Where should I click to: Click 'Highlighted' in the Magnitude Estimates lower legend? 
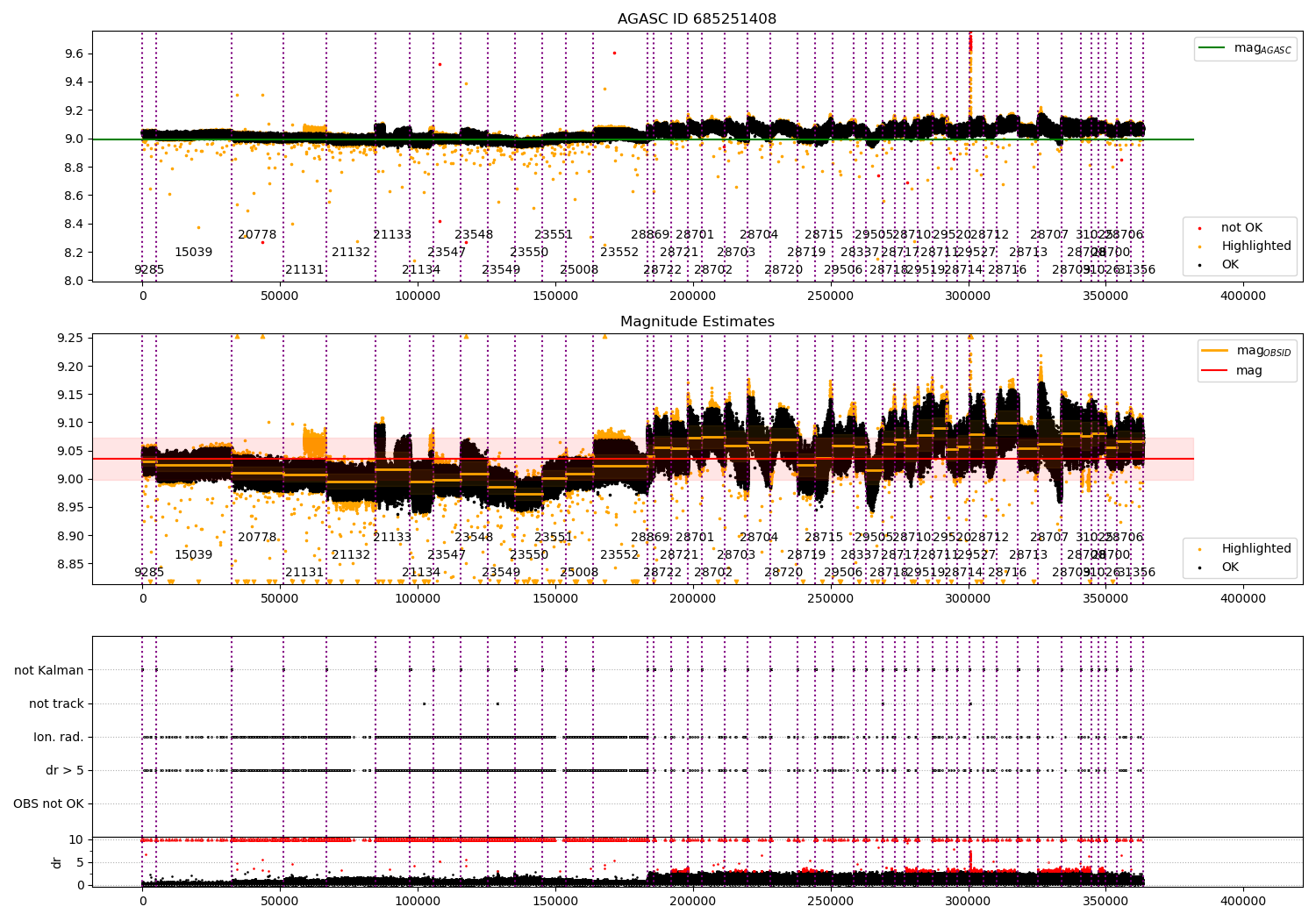pos(1255,548)
